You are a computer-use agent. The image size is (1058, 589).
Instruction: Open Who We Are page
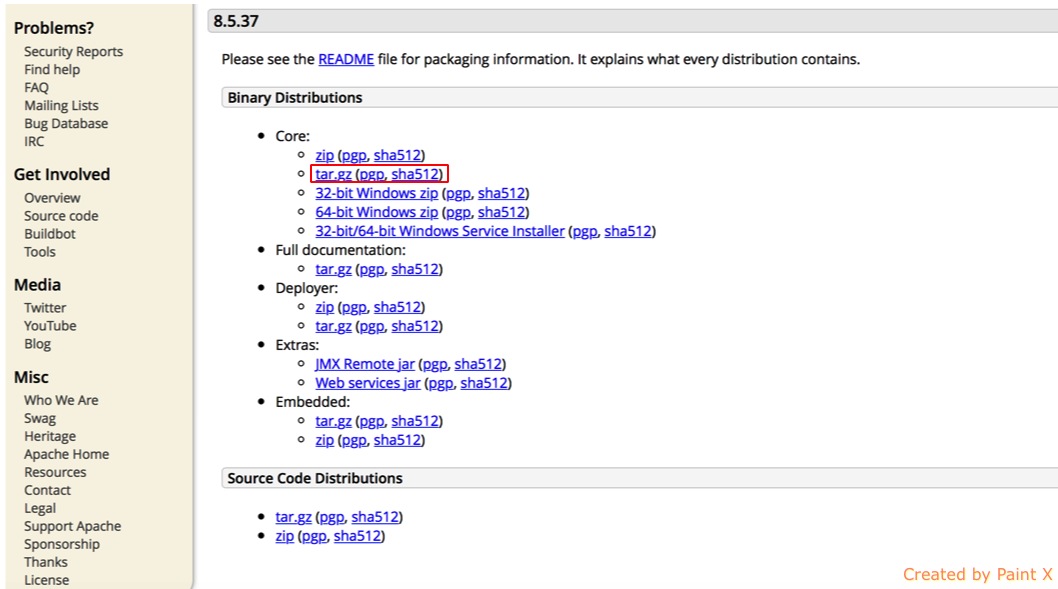click(61, 400)
